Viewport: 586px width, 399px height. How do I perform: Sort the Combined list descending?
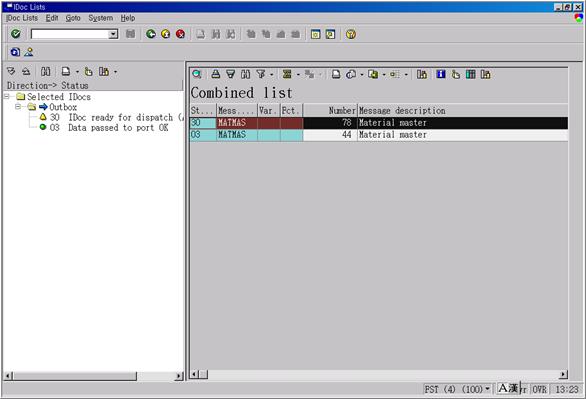(x=231, y=74)
